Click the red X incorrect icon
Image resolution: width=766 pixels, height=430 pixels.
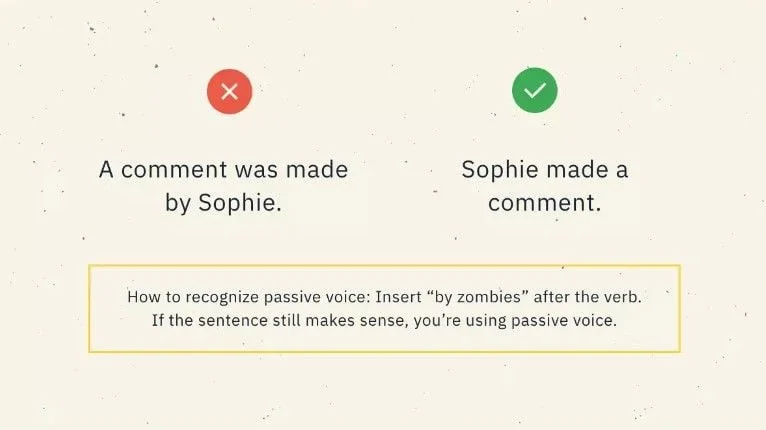[229, 92]
